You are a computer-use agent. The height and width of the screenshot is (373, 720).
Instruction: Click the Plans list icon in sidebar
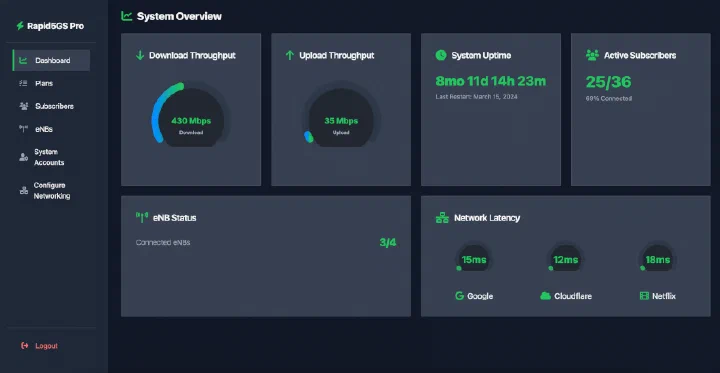pos(23,83)
